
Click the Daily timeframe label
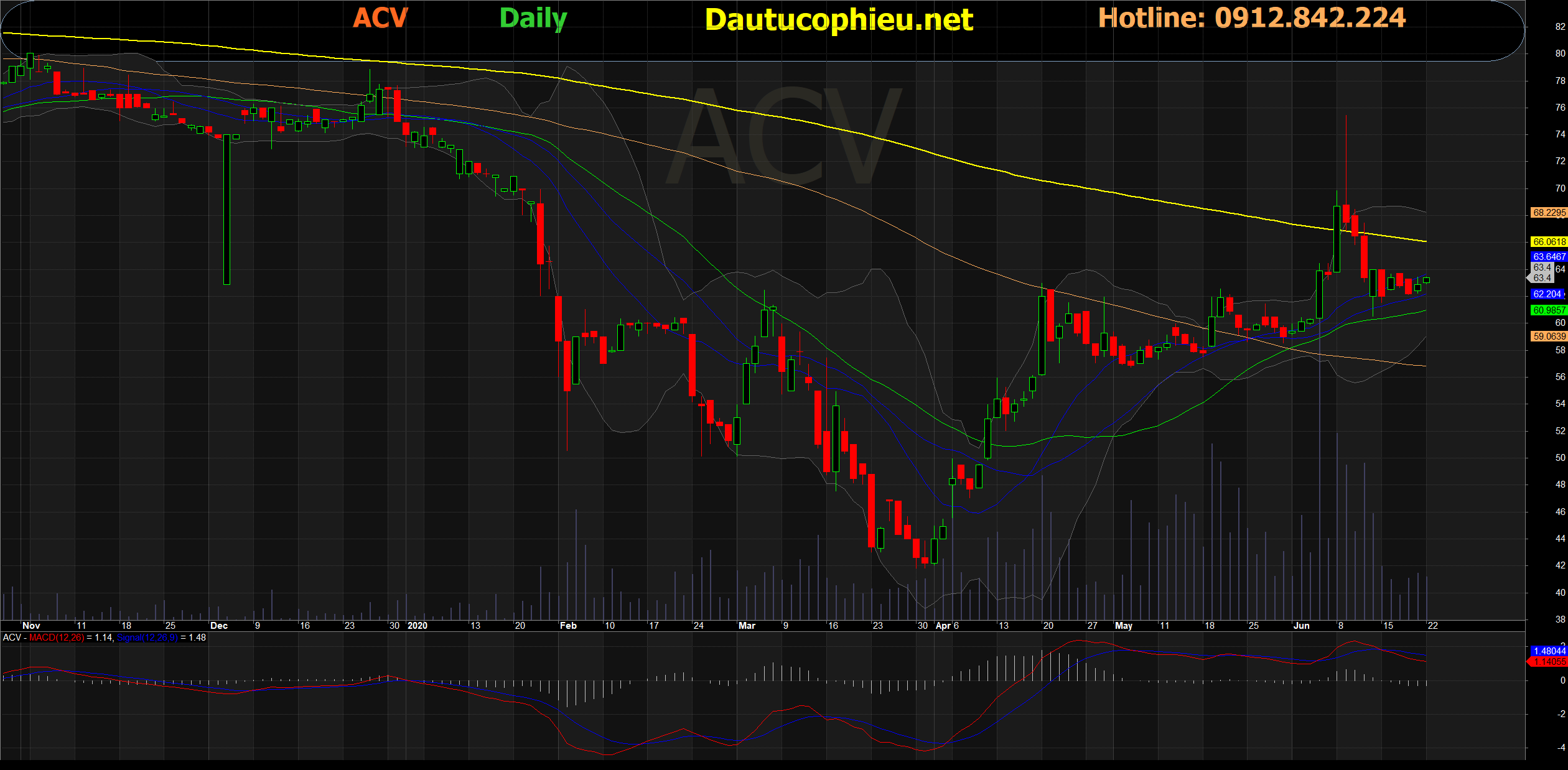[533, 19]
